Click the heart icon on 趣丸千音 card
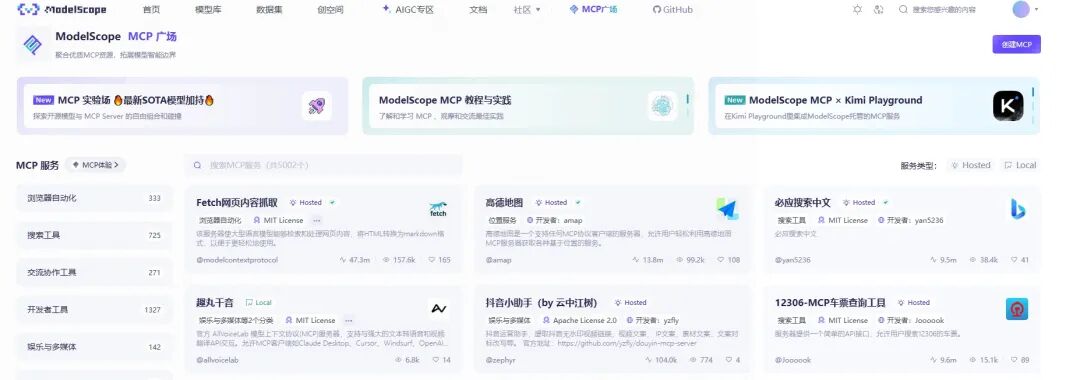The image size is (1080, 380). (x=436, y=360)
